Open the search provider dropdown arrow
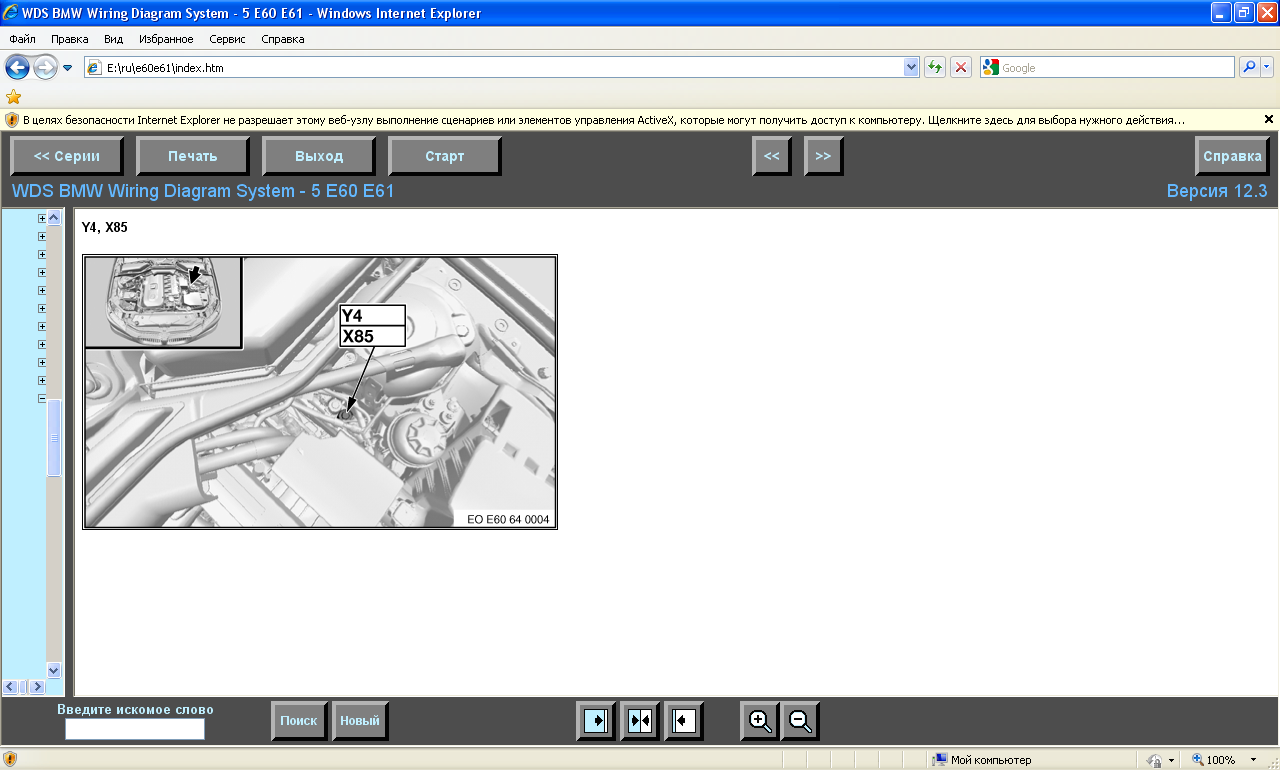 [x=1267, y=67]
